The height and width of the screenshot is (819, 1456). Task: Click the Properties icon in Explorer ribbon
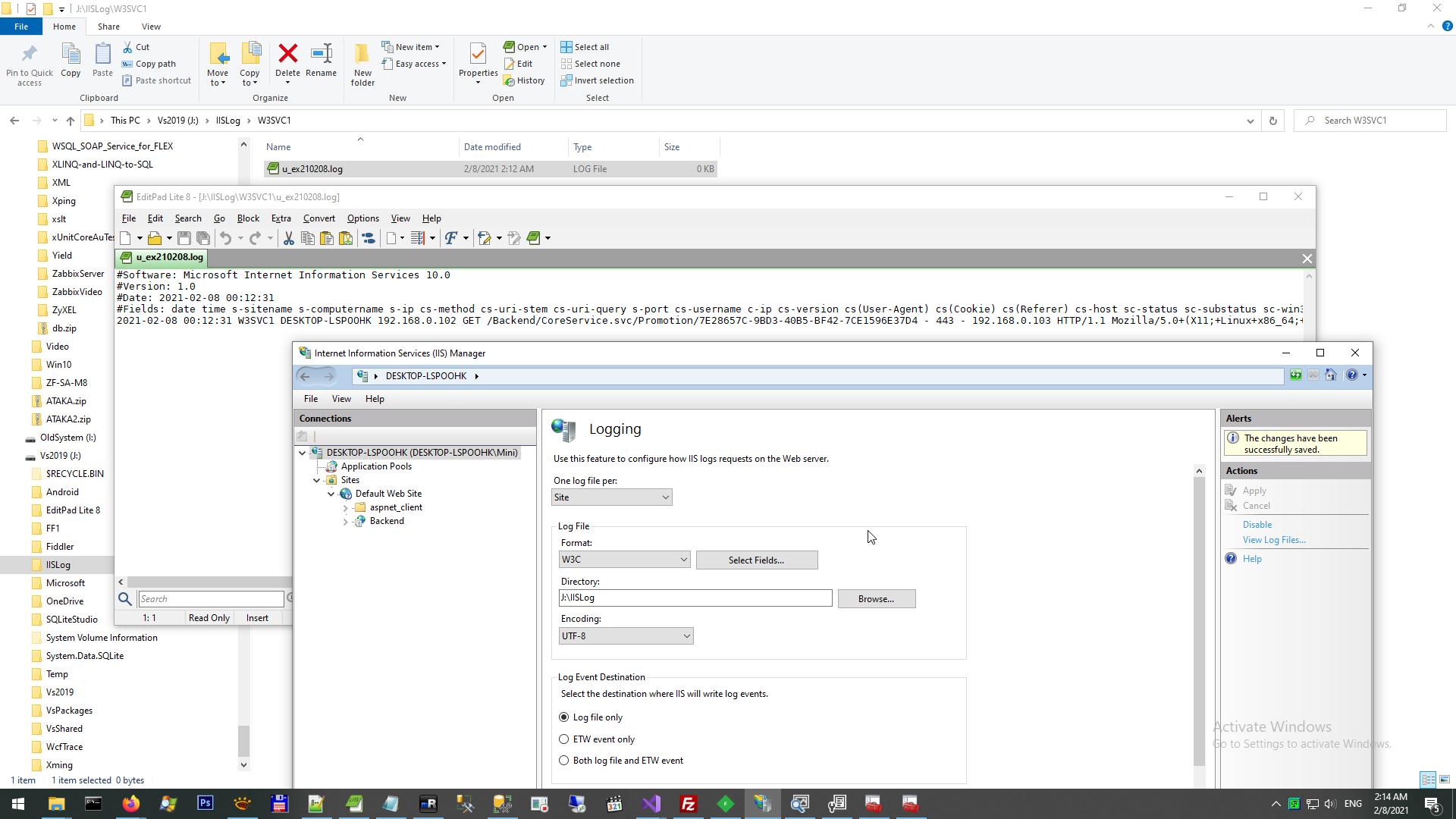pos(478,55)
